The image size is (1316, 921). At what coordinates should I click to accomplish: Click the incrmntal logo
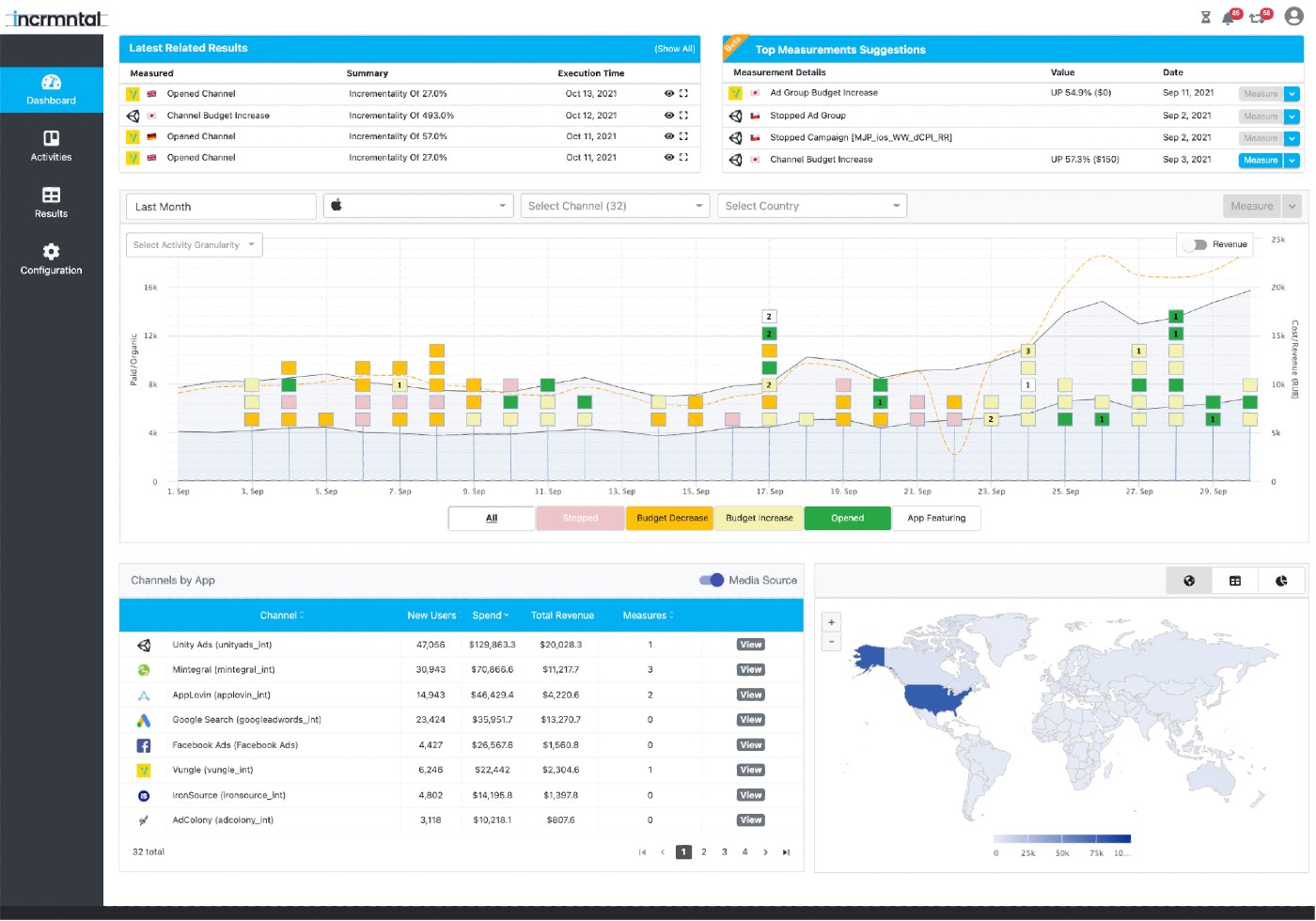56,18
